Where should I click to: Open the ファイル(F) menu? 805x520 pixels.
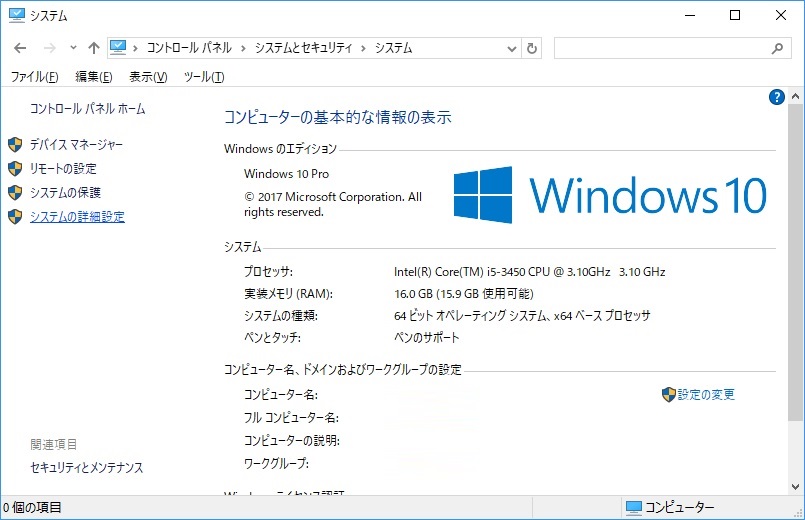click(34, 76)
